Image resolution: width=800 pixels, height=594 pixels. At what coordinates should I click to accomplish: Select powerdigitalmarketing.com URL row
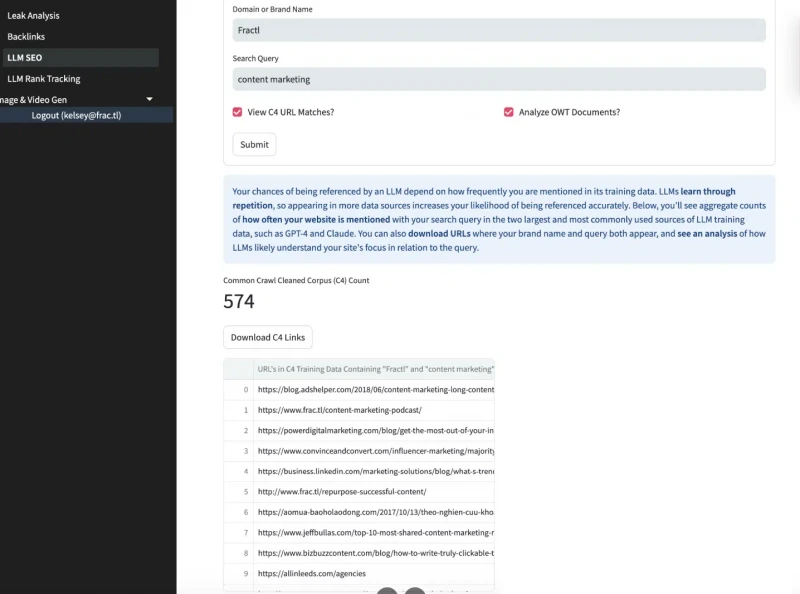click(374, 431)
